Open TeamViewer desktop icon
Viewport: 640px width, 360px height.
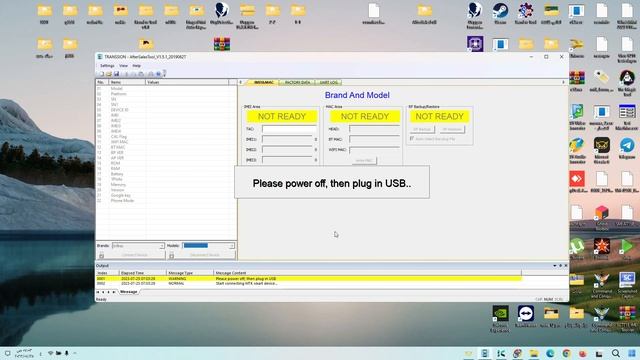point(526,316)
